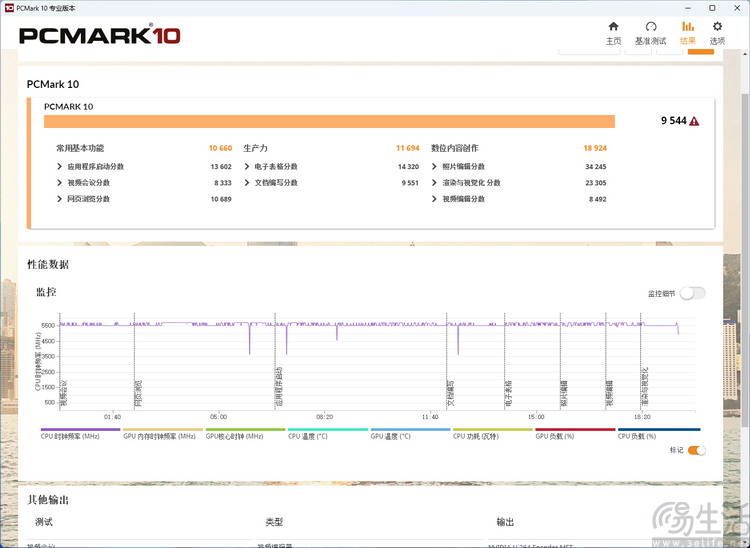Expand 文档编写分数 row

point(247,183)
